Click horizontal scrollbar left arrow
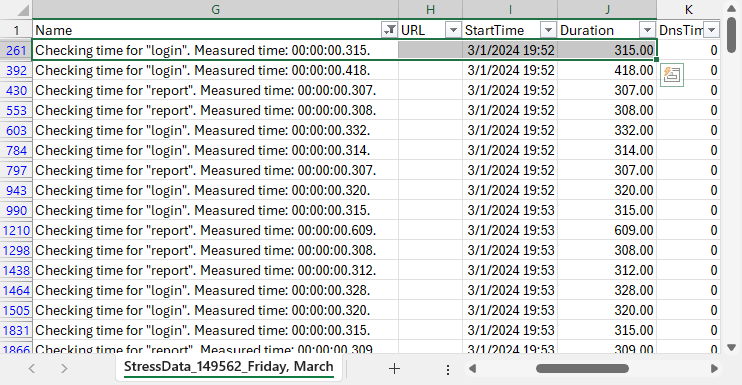This screenshot has width=742, height=385. 472,368
